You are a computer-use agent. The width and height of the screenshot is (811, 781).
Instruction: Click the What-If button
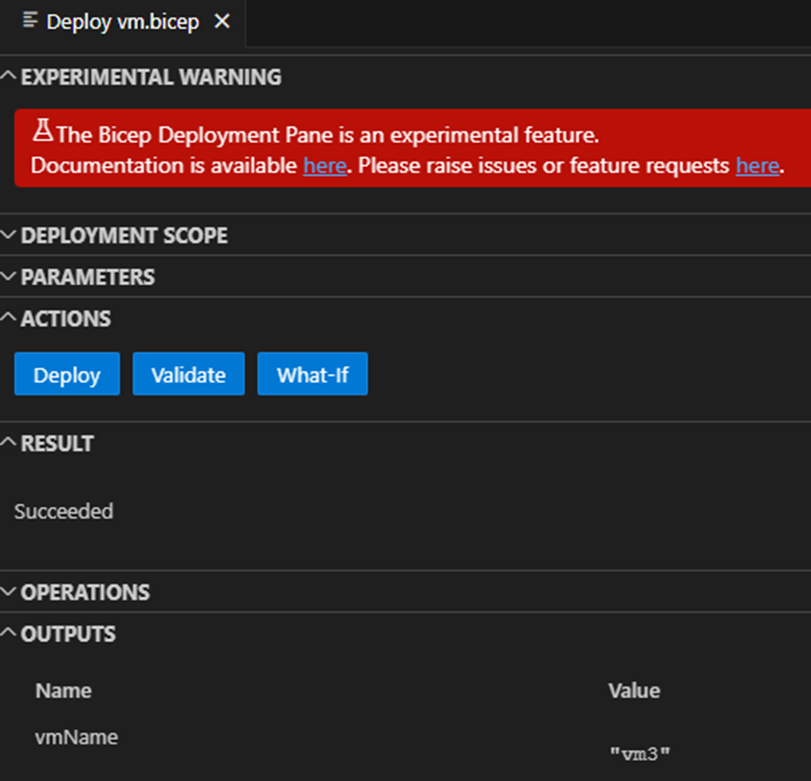[x=312, y=375]
